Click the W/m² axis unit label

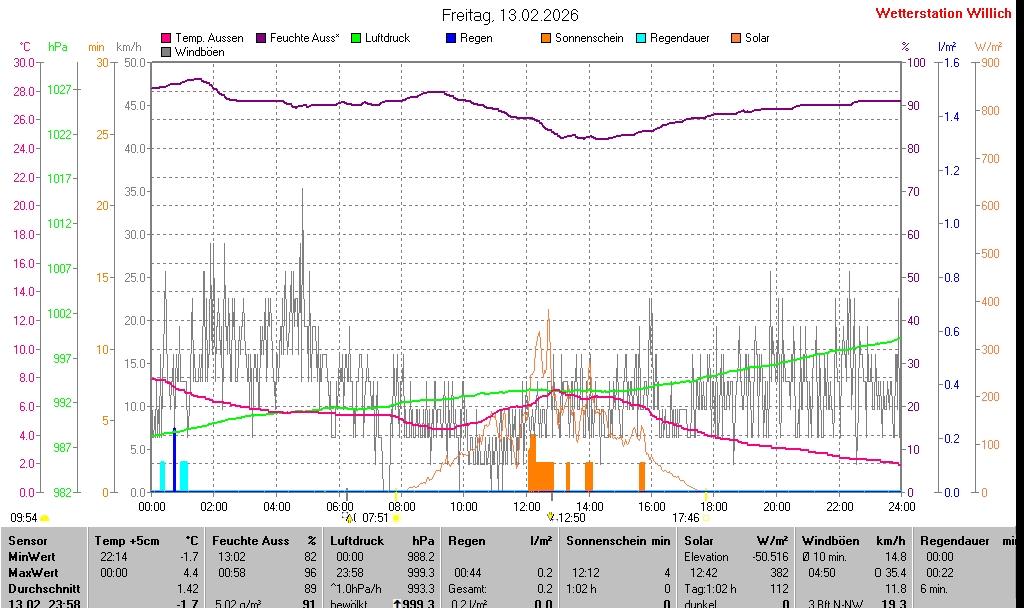pos(988,47)
